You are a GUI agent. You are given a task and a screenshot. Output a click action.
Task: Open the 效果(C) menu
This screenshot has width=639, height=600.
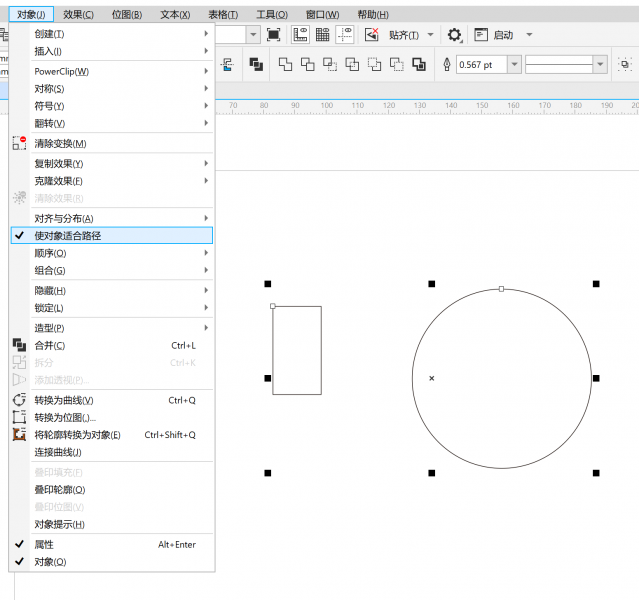click(78, 15)
